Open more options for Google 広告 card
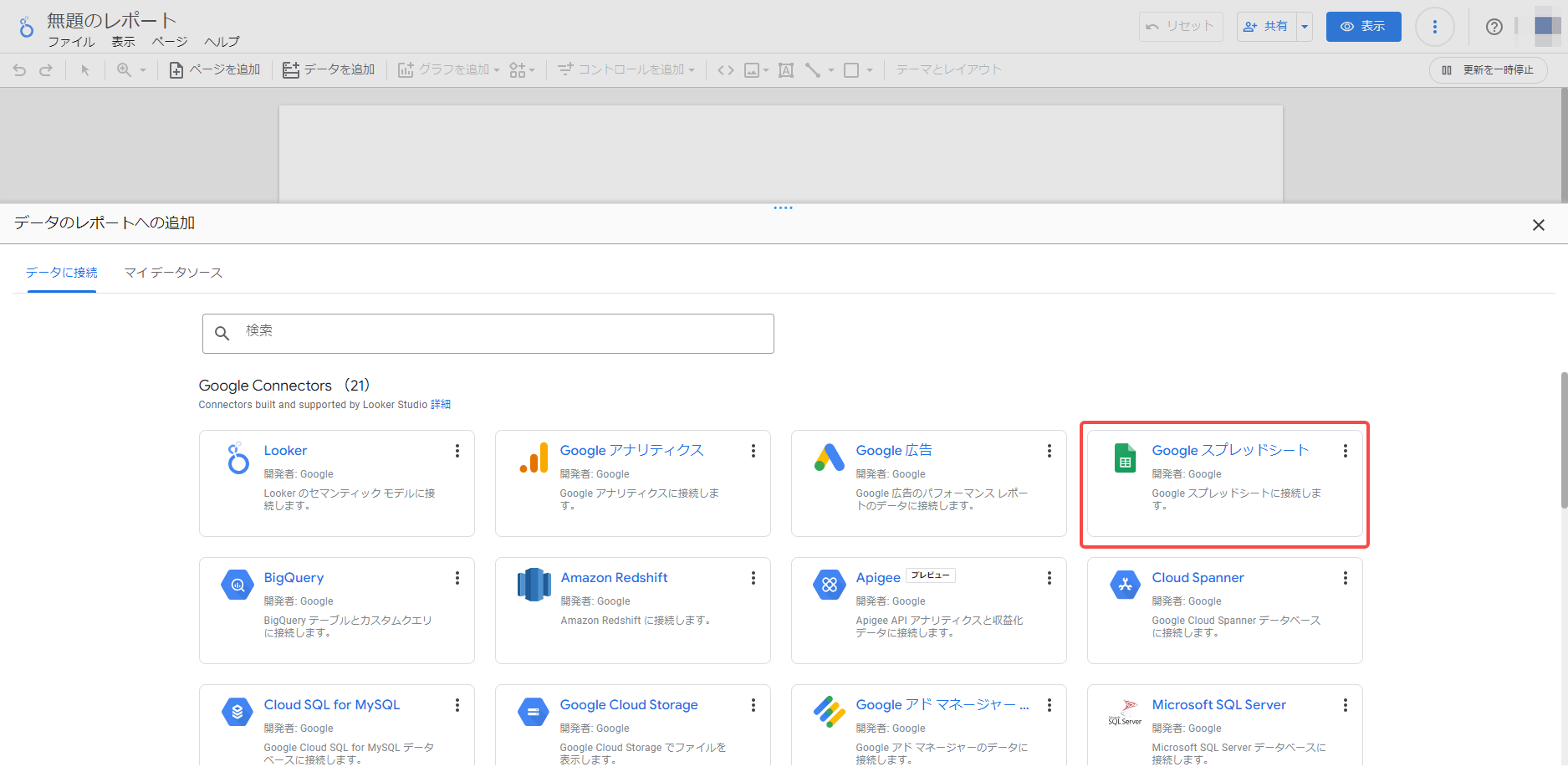The width and height of the screenshot is (1568, 772). [x=1050, y=451]
